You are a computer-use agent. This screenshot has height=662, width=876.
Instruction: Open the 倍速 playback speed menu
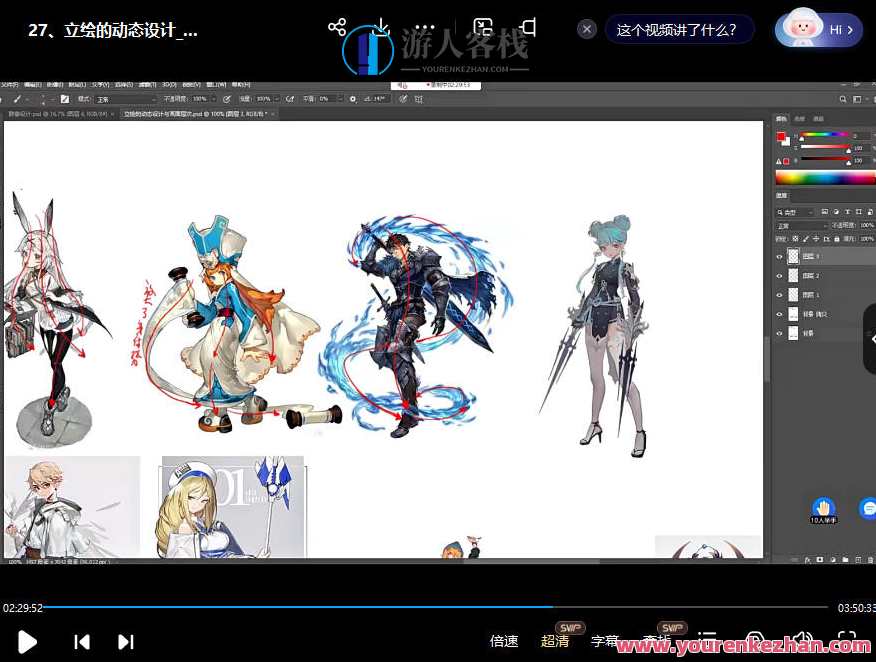pos(504,641)
